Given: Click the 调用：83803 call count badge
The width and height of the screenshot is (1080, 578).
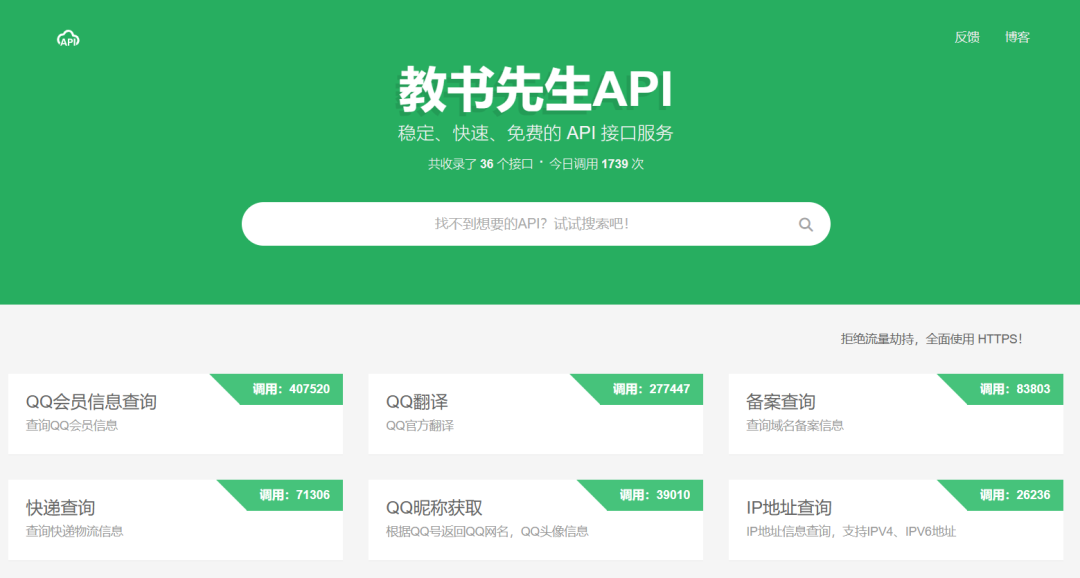Looking at the screenshot, I should (1014, 389).
